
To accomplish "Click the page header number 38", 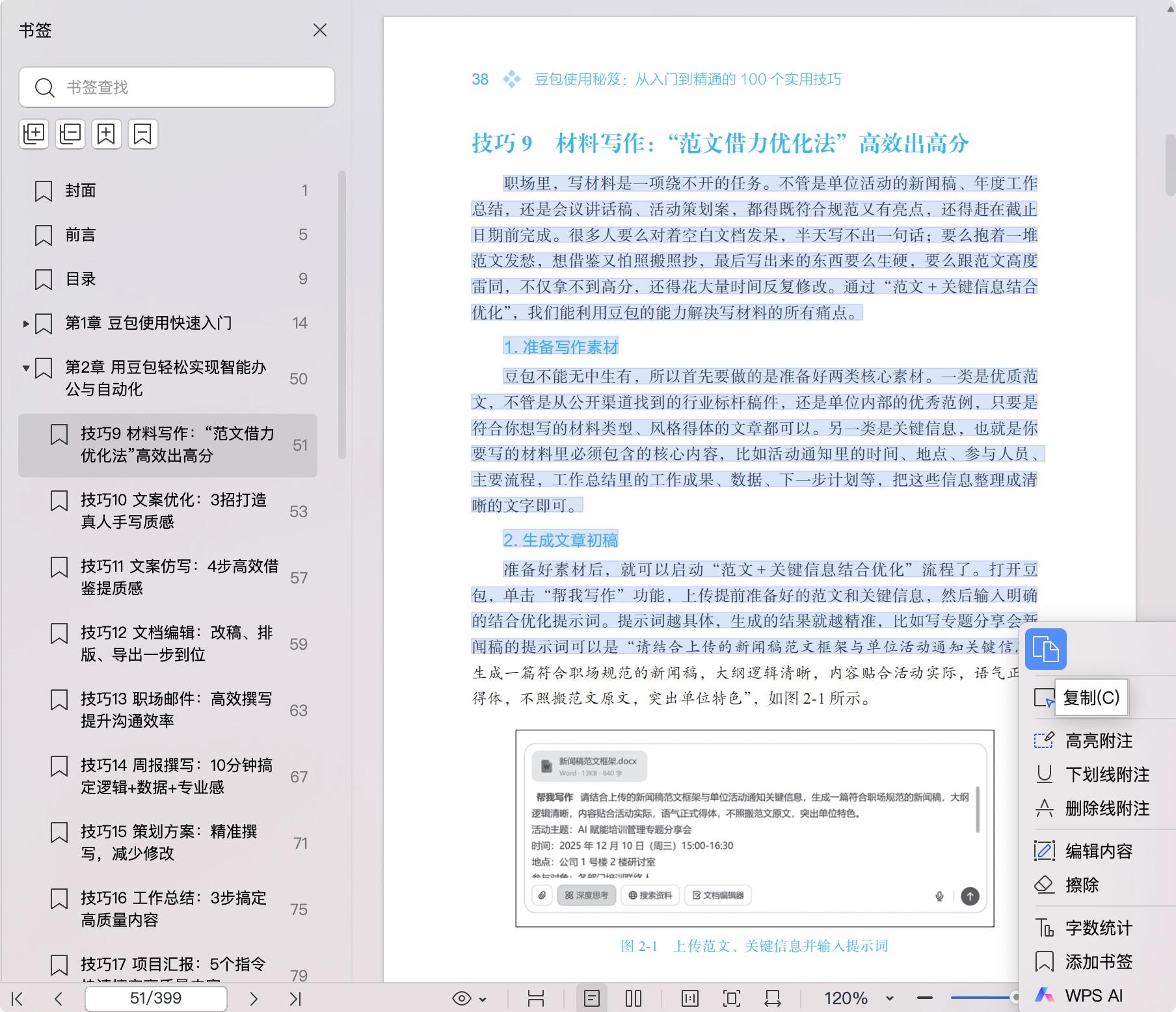I will pos(480,79).
